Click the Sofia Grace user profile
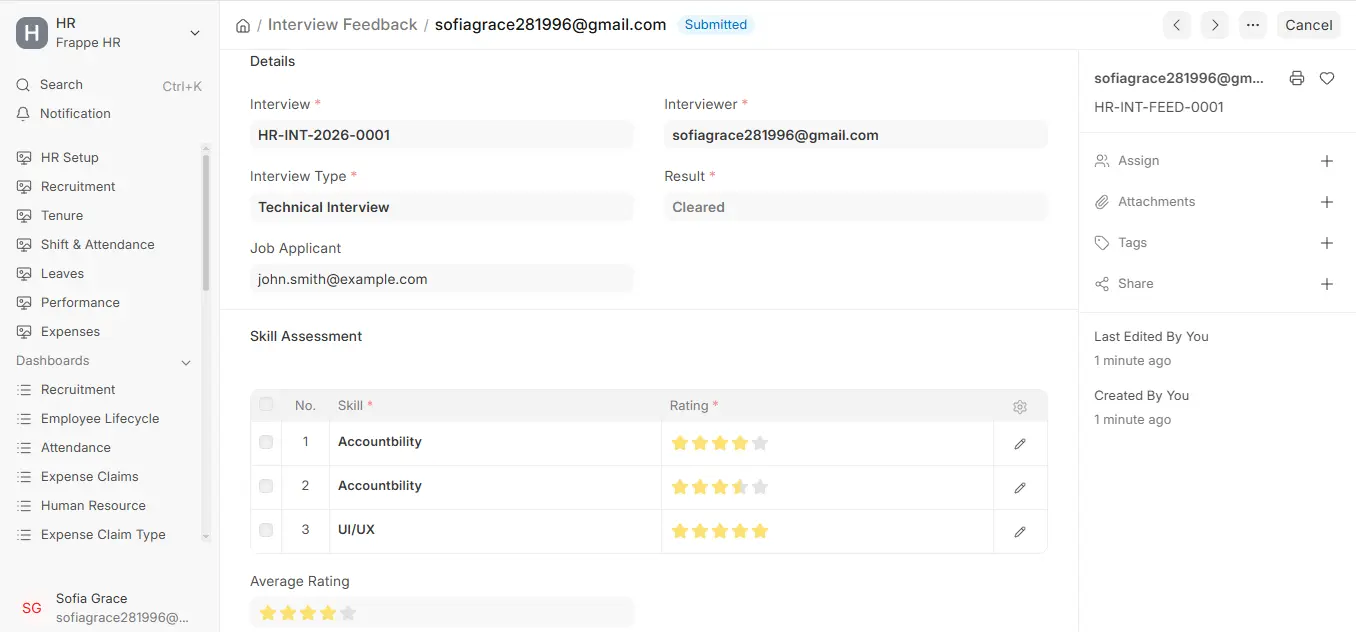This screenshot has width=1356, height=632. point(110,608)
